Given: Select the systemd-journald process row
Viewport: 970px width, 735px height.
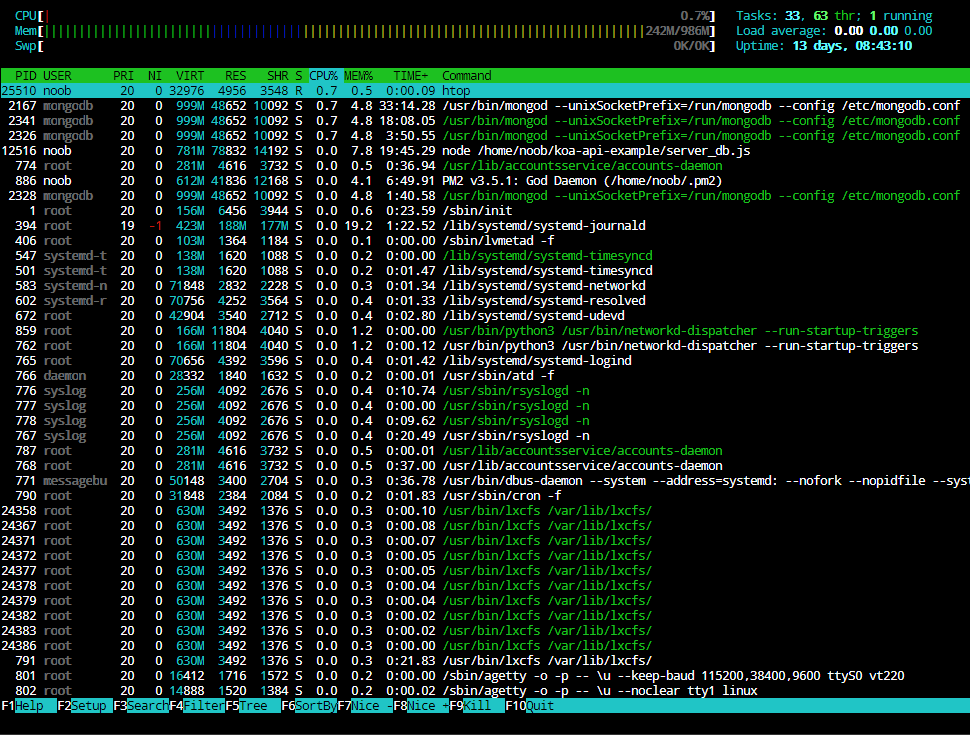Looking at the screenshot, I should [x=485, y=225].
